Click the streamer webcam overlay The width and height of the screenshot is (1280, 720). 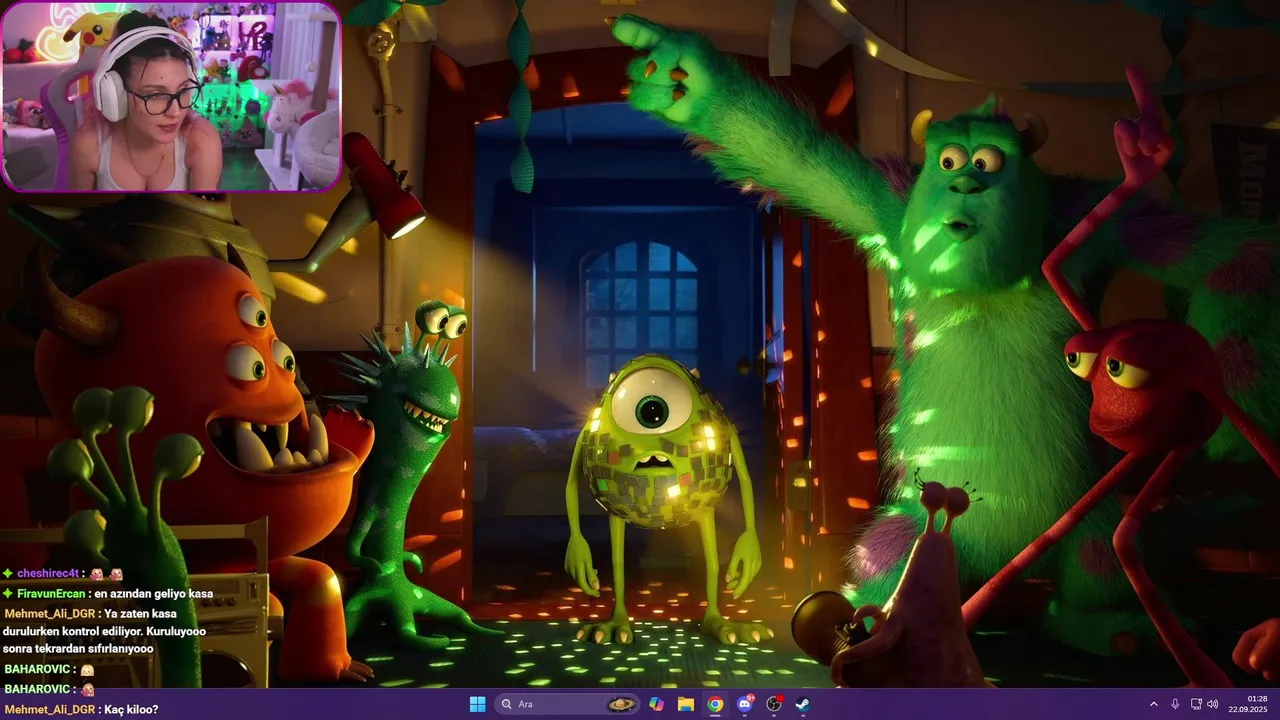(x=171, y=96)
